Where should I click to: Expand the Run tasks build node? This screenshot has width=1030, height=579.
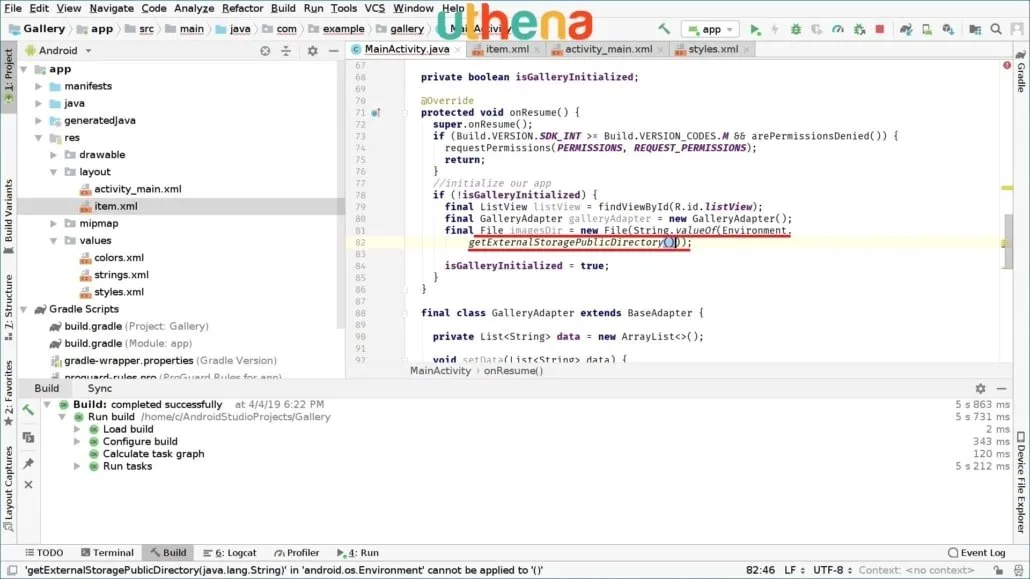pos(78,466)
